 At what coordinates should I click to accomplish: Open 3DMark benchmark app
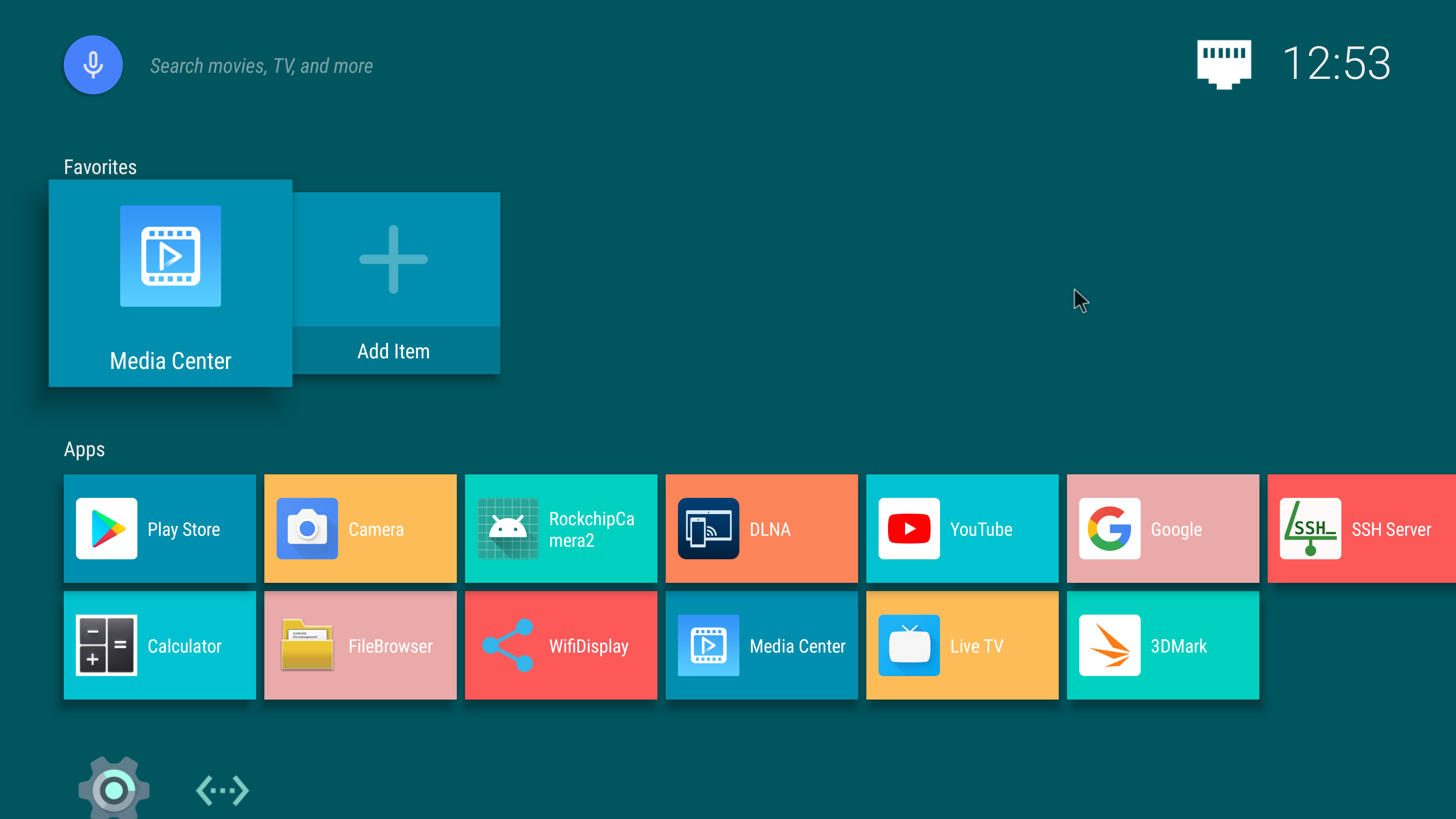coord(1163,645)
